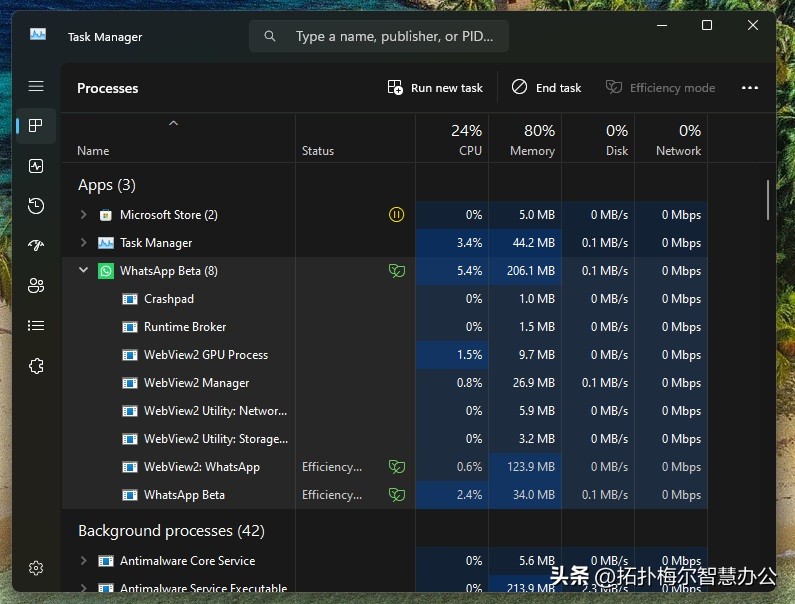Click the Task Manager app icon in title bar

tap(38, 34)
